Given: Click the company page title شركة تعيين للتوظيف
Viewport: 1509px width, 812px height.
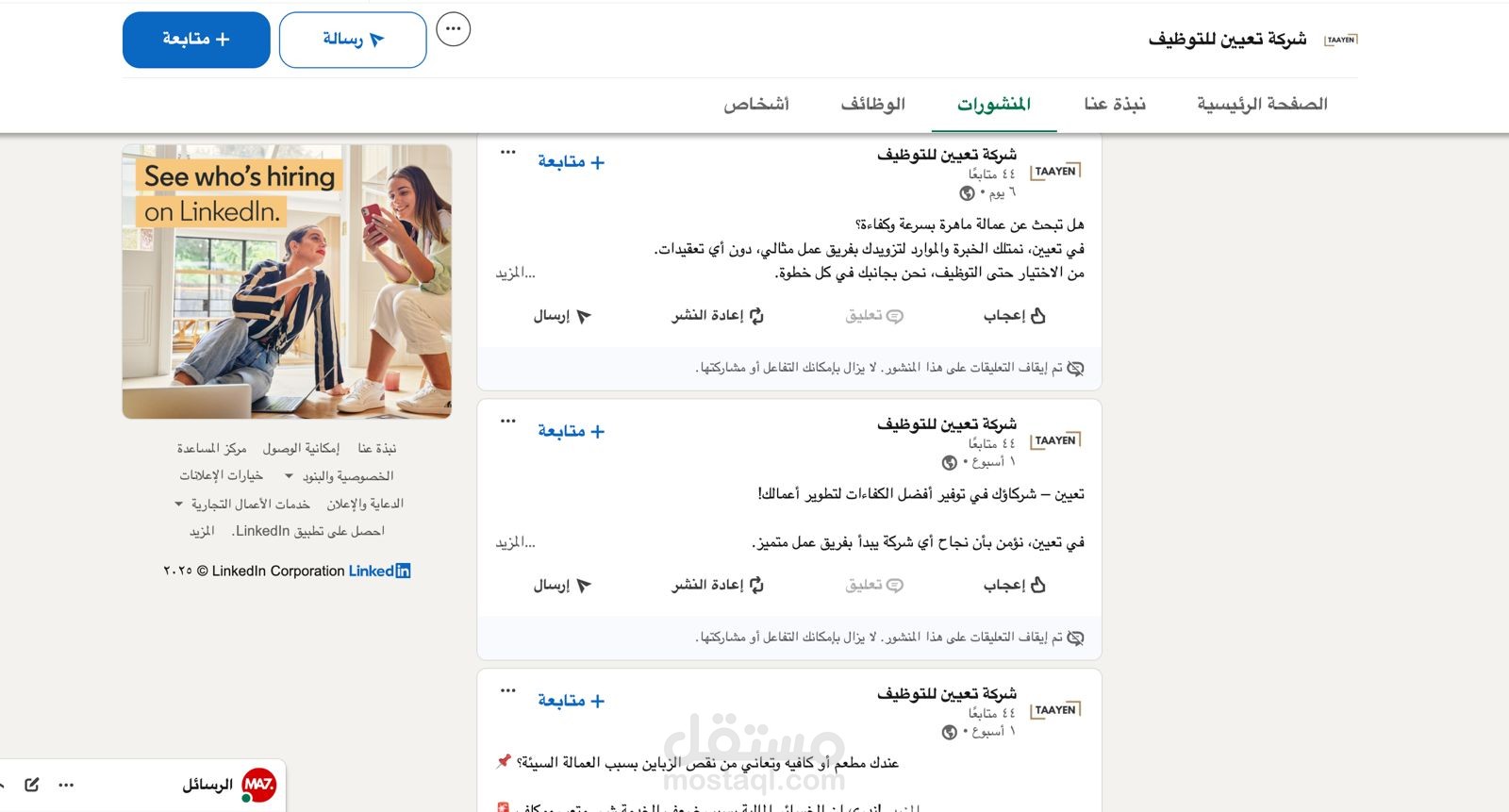Looking at the screenshot, I should point(1227,39).
